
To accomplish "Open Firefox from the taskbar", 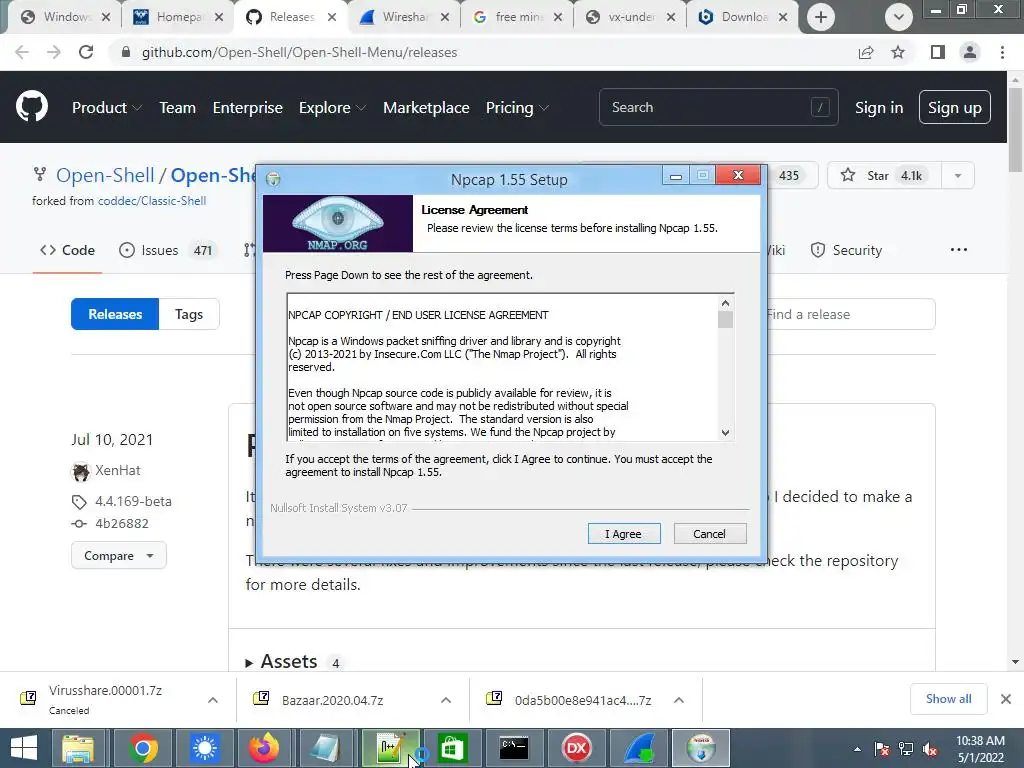I will click(x=264, y=748).
